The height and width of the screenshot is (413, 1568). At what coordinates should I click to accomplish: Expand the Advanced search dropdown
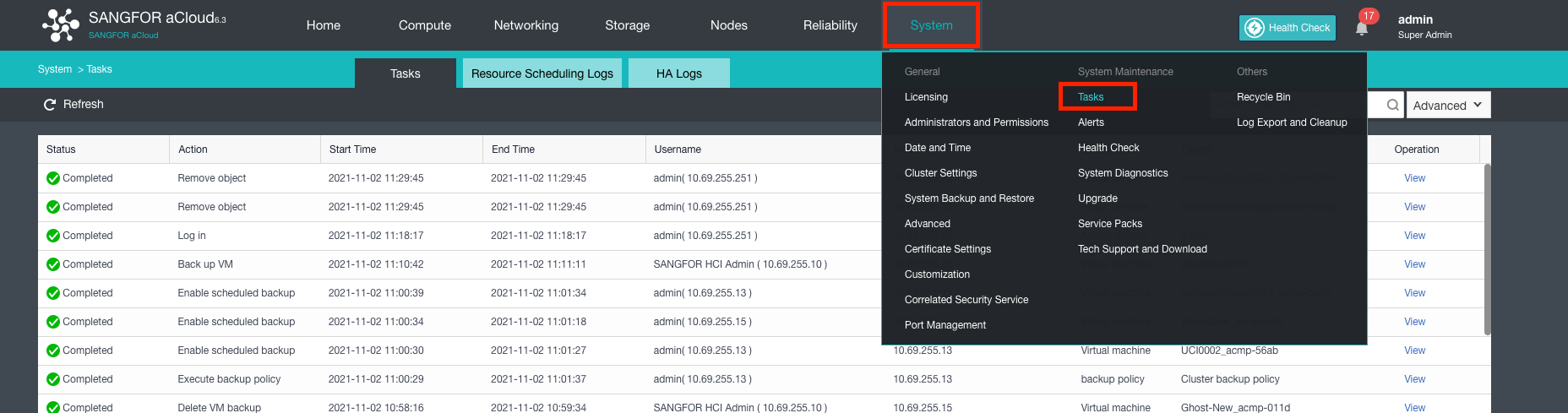pyautogui.click(x=1448, y=105)
